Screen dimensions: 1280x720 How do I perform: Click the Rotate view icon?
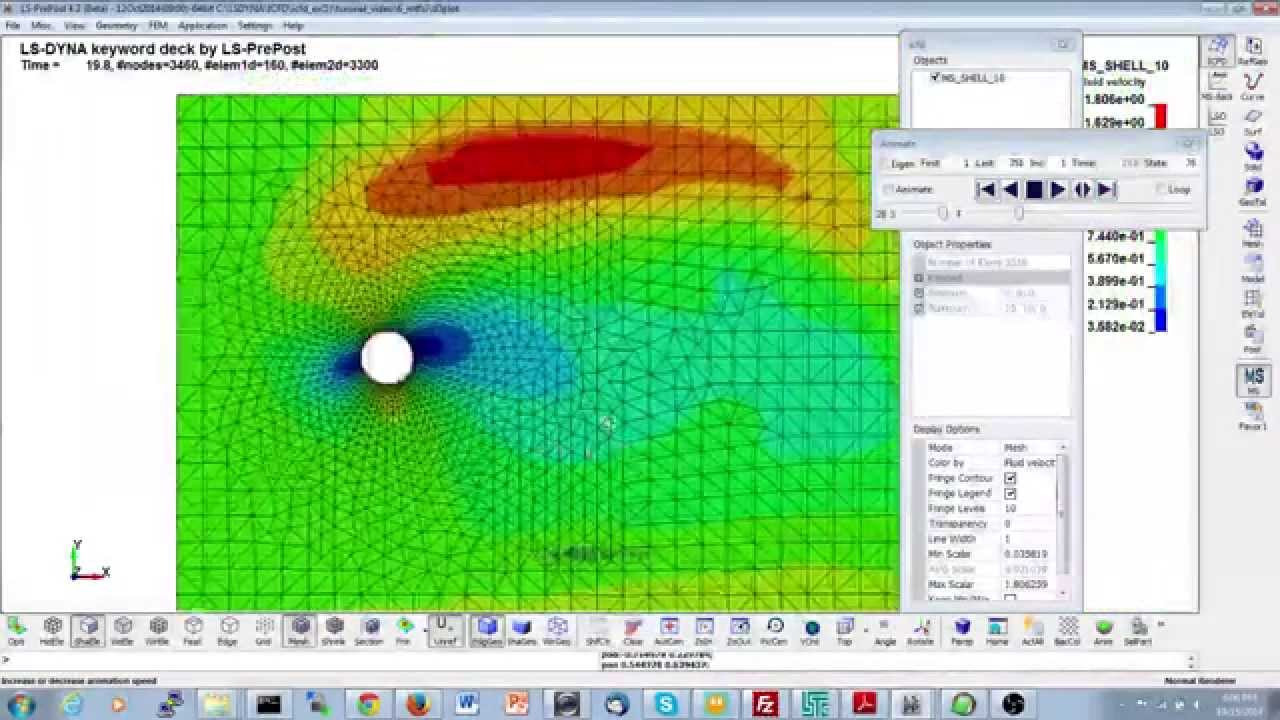920,629
